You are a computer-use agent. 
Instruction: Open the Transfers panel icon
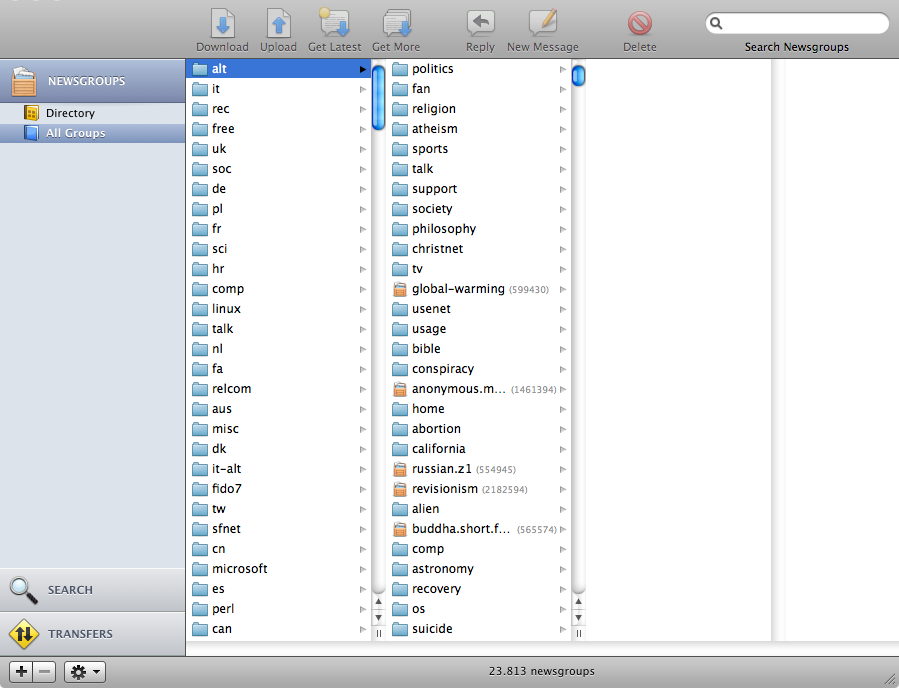[x=24, y=634]
